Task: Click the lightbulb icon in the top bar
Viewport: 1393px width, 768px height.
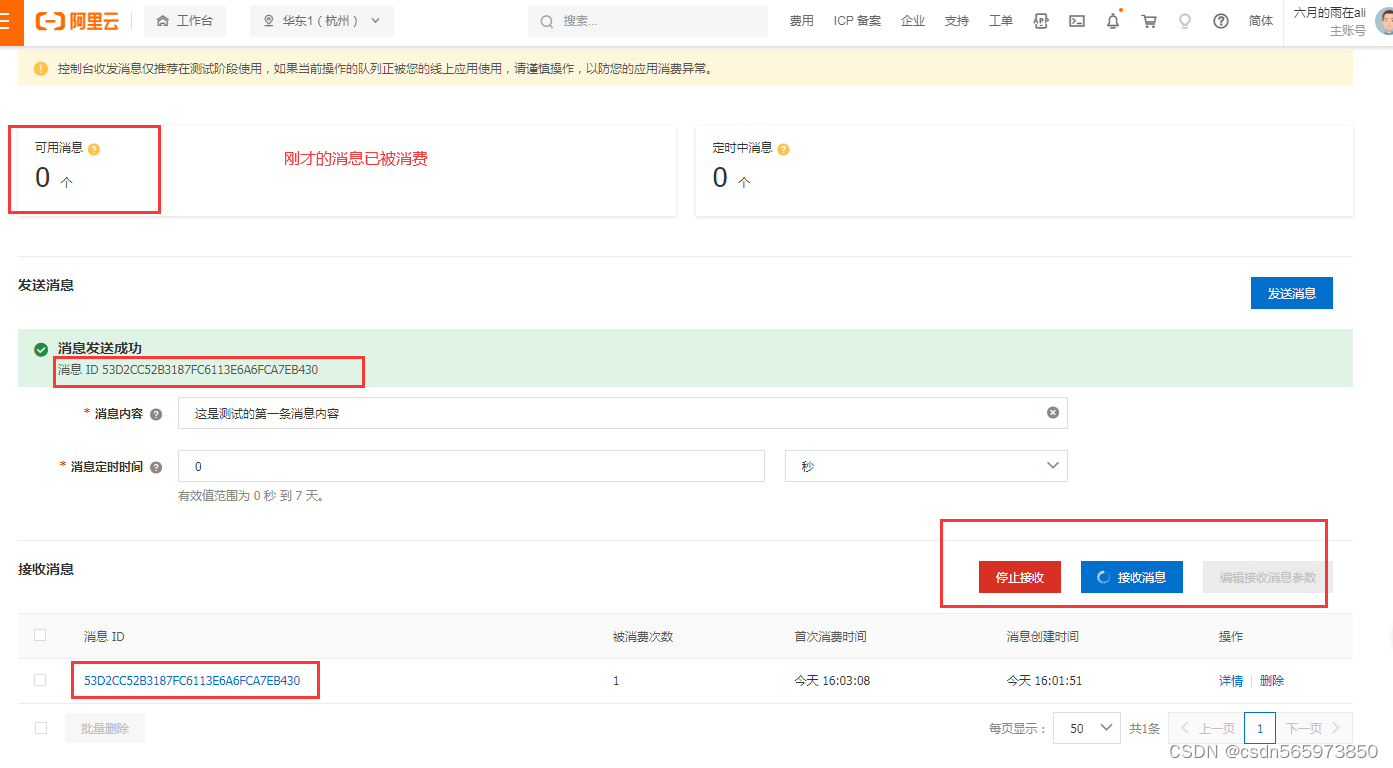Action: (1185, 21)
